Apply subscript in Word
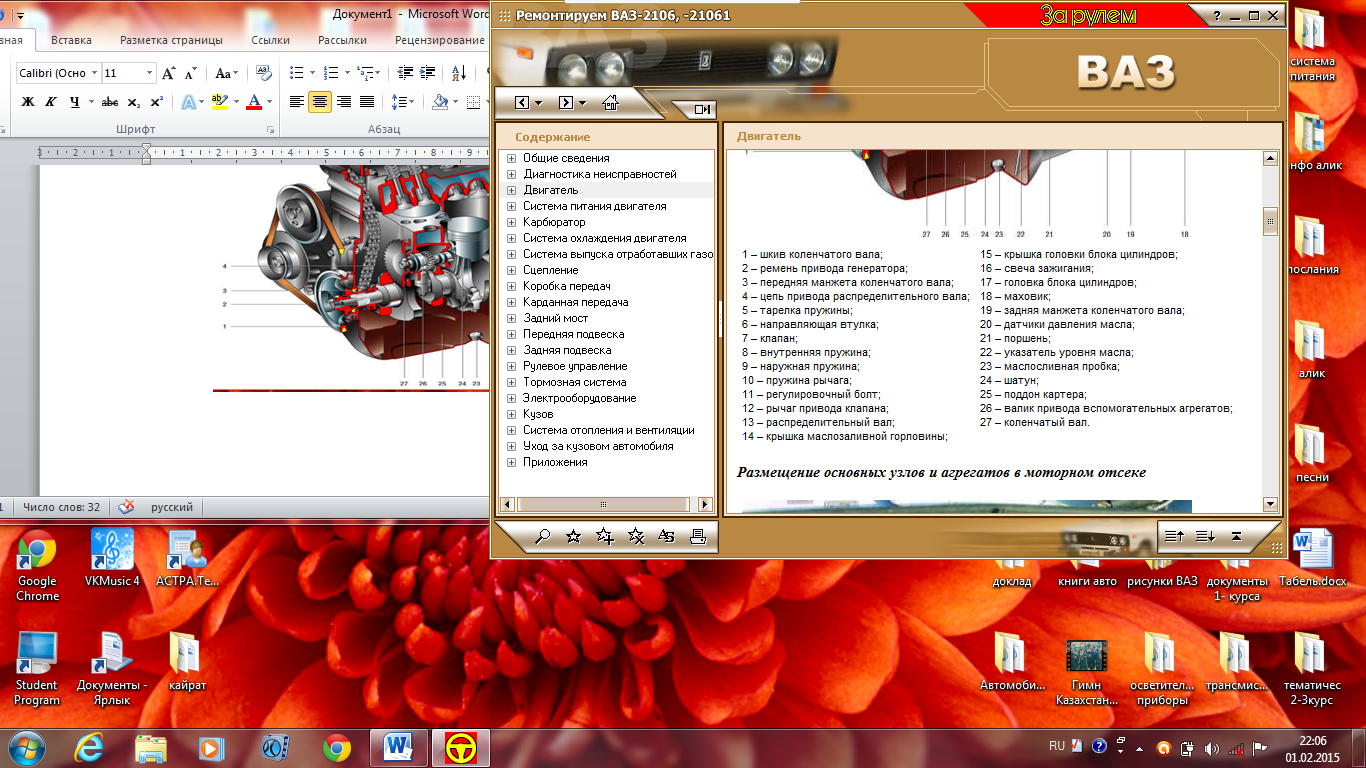The image size is (1366, 768). pyautogui.click(x=136, y=101)
